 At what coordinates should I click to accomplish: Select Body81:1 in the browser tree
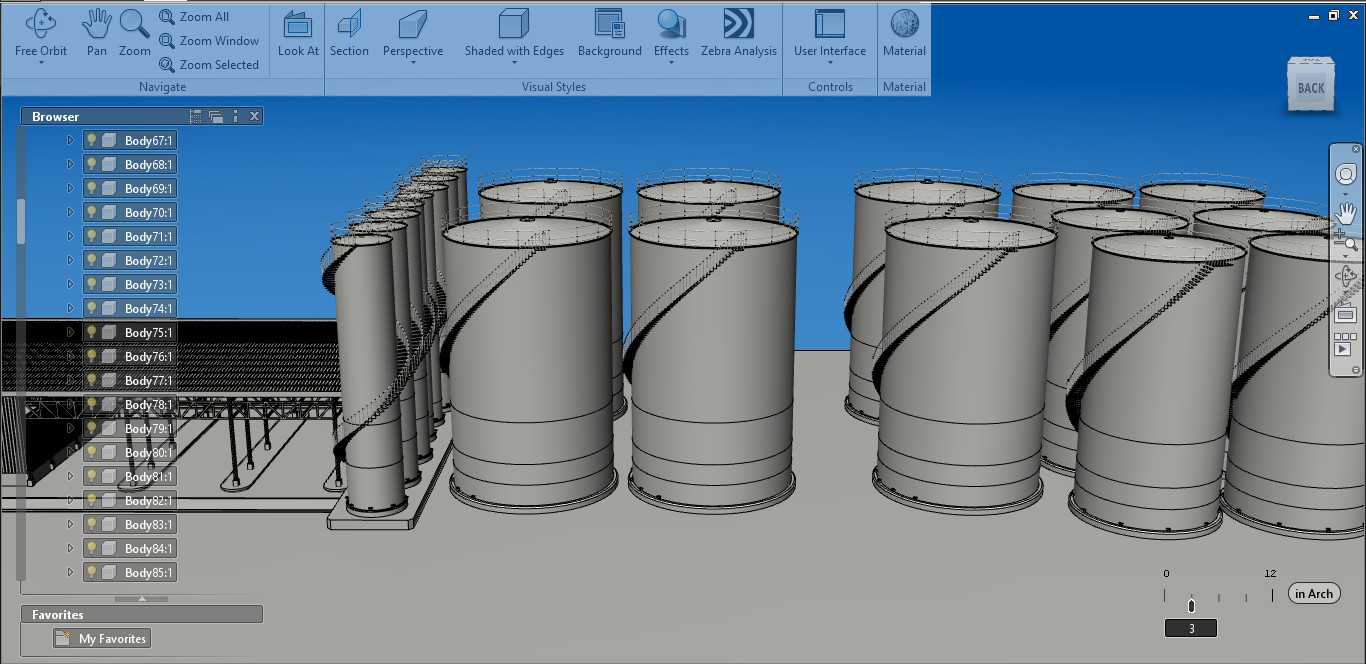(x=130, y=476)
